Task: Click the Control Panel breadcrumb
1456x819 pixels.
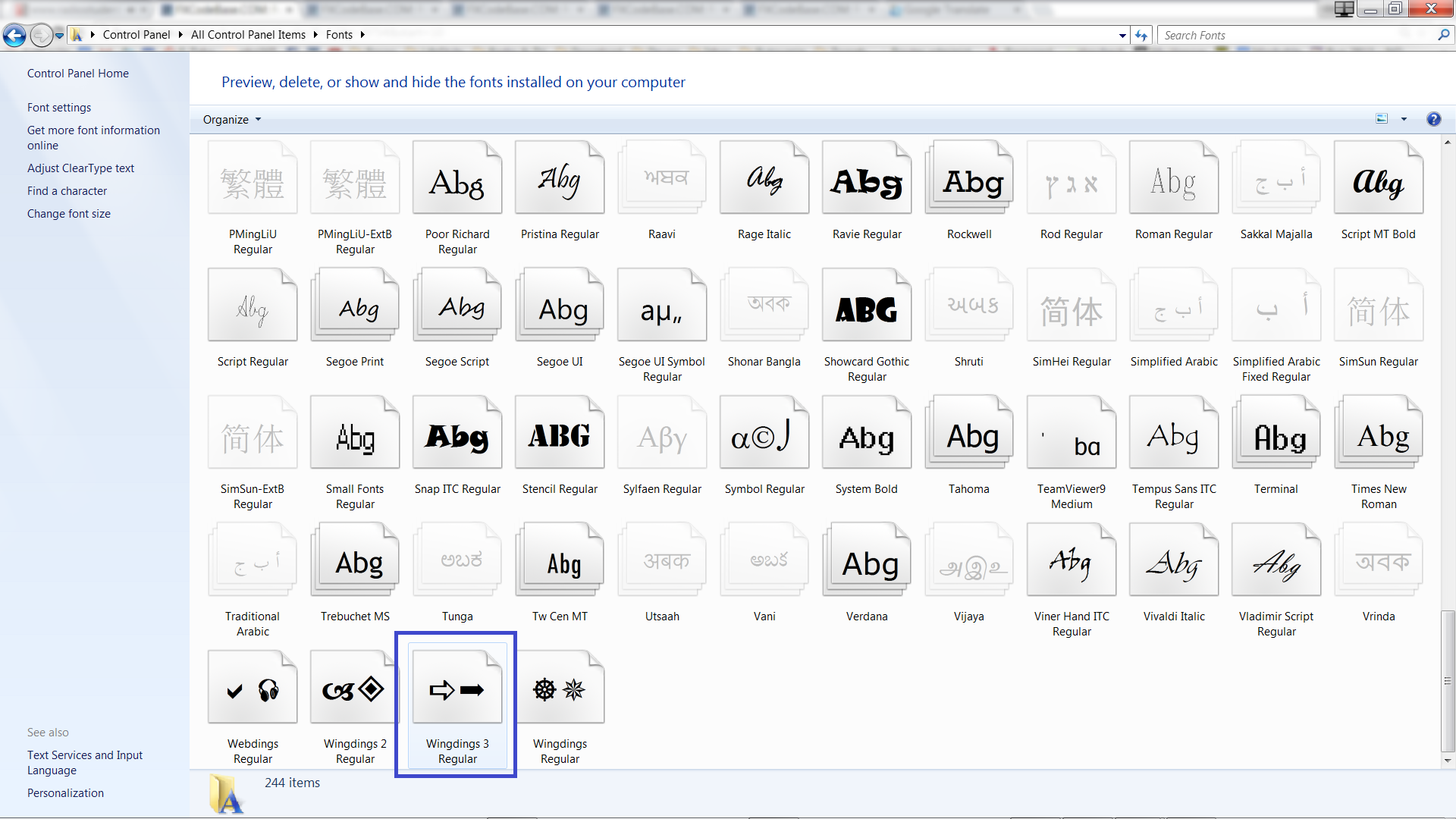Action: point(136,35)
